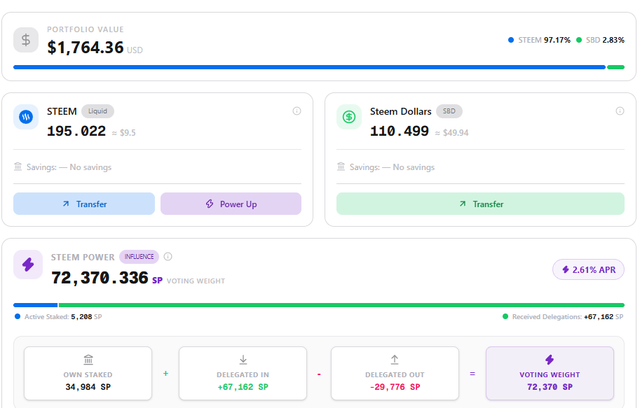Click the bank icon above OWN STAKED
This screenshot has width=640, height=408.
88,360
